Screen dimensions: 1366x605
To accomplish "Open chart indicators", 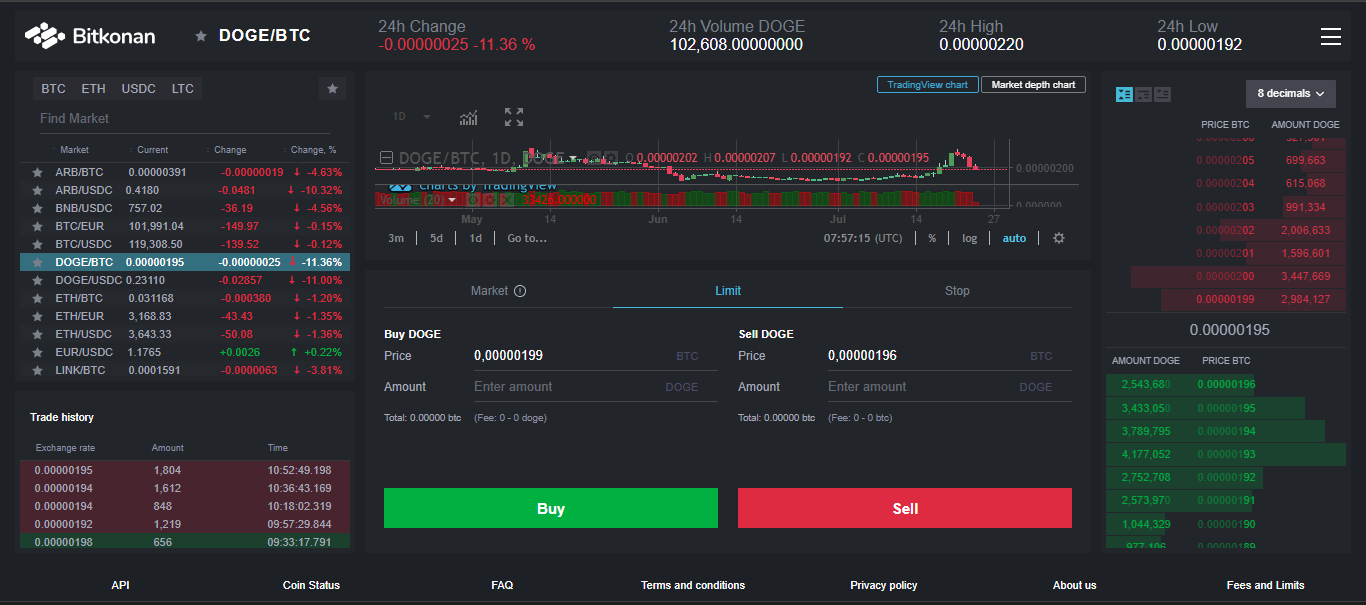I will coord(468,117).
